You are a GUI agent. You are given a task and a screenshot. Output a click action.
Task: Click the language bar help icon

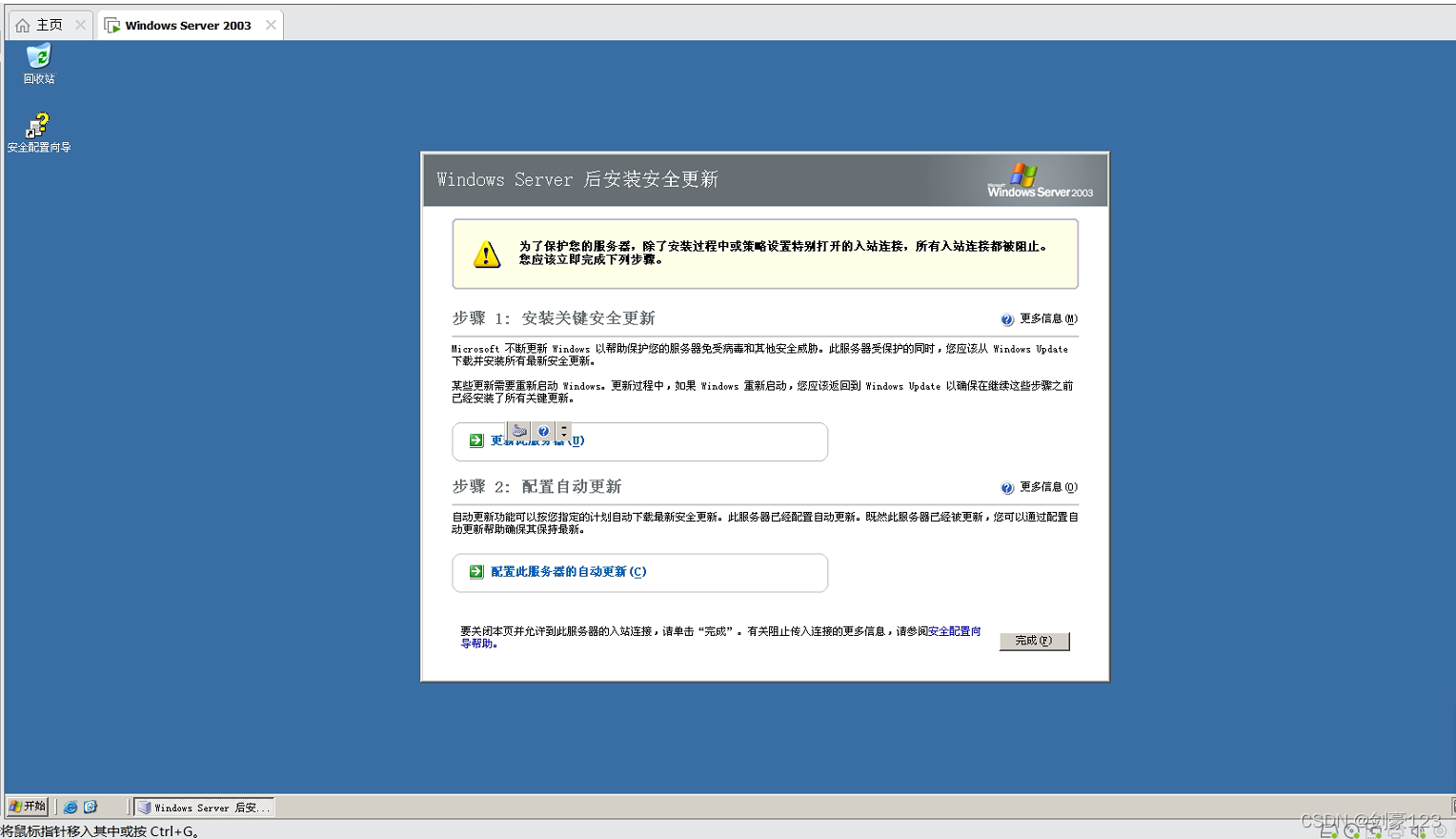(x=543, y=431)
